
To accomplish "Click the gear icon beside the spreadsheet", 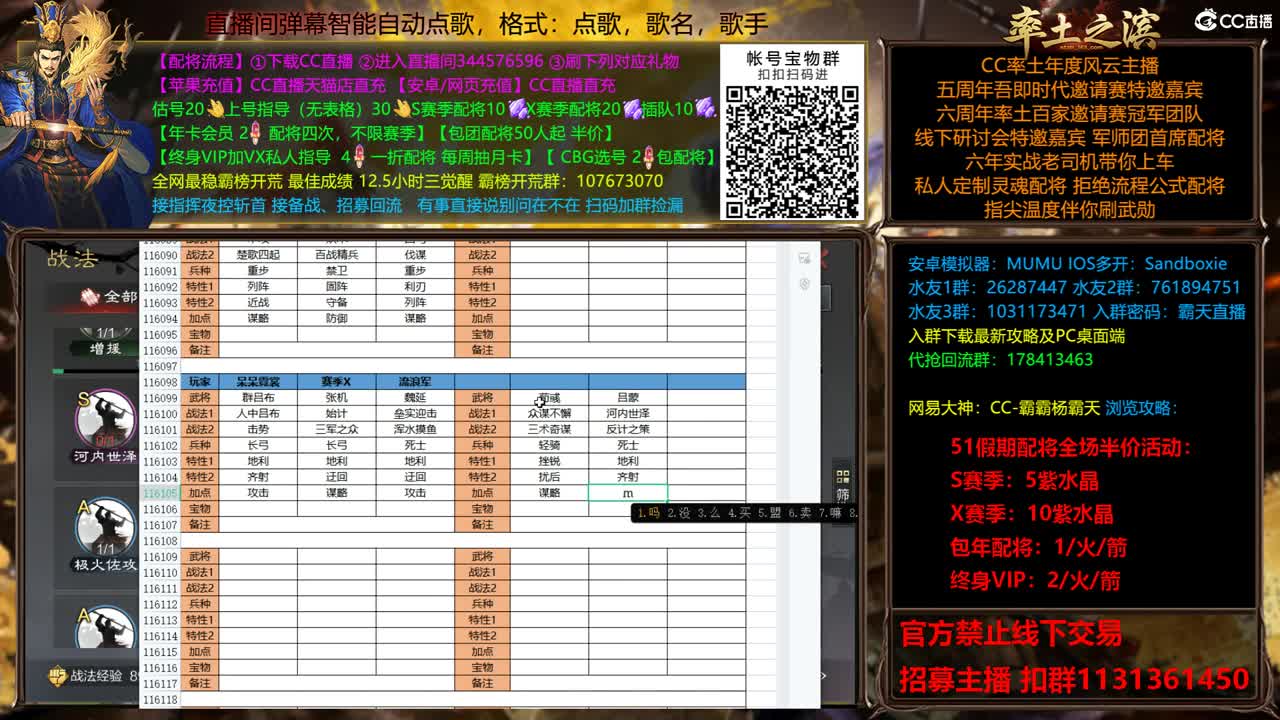I will (804, 284).
